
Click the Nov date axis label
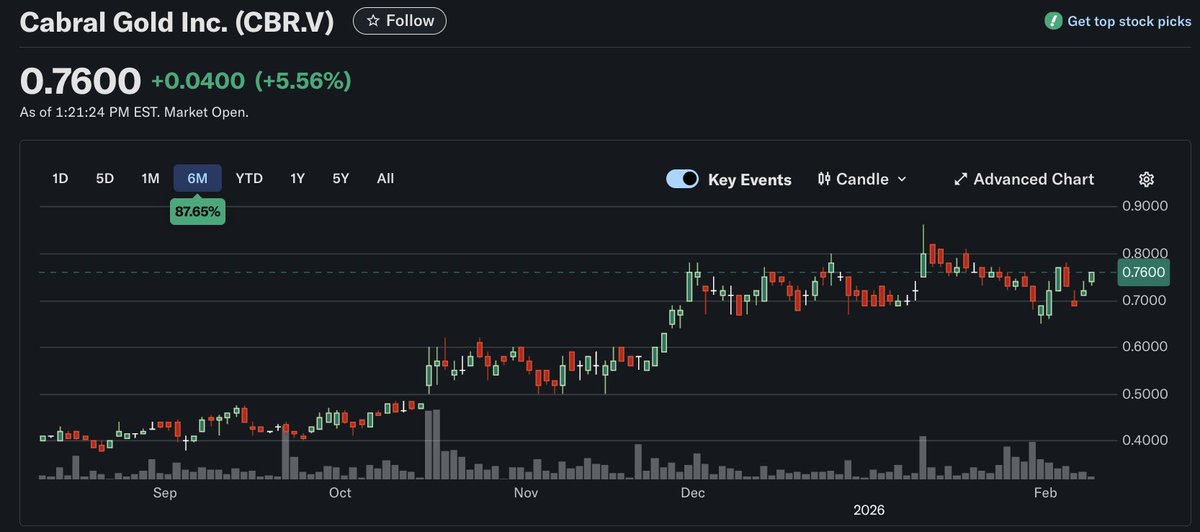pyautogui.click(x=526, y=493)
